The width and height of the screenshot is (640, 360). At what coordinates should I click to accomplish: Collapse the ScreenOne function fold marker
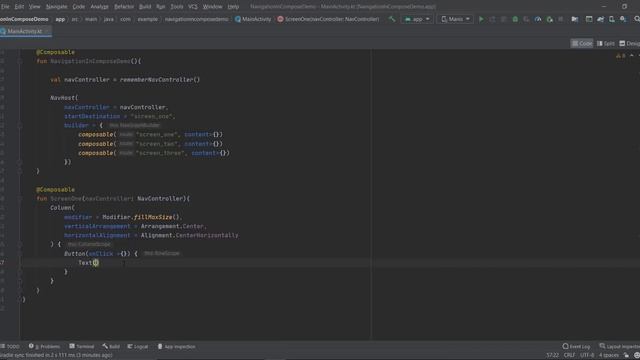[x=20, y=199]
